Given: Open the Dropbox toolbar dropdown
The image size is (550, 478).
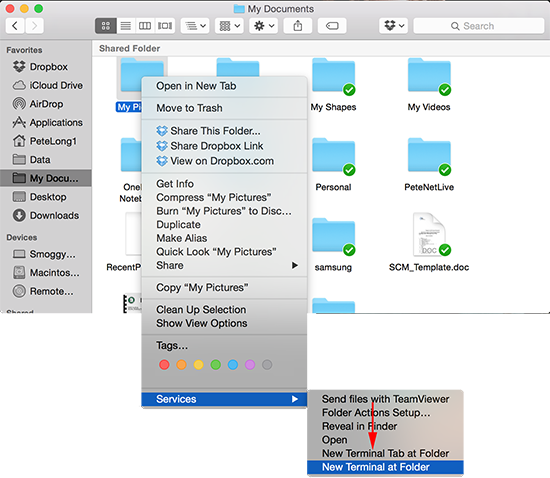Looking at the screenshot, I should tap(394, 26).
